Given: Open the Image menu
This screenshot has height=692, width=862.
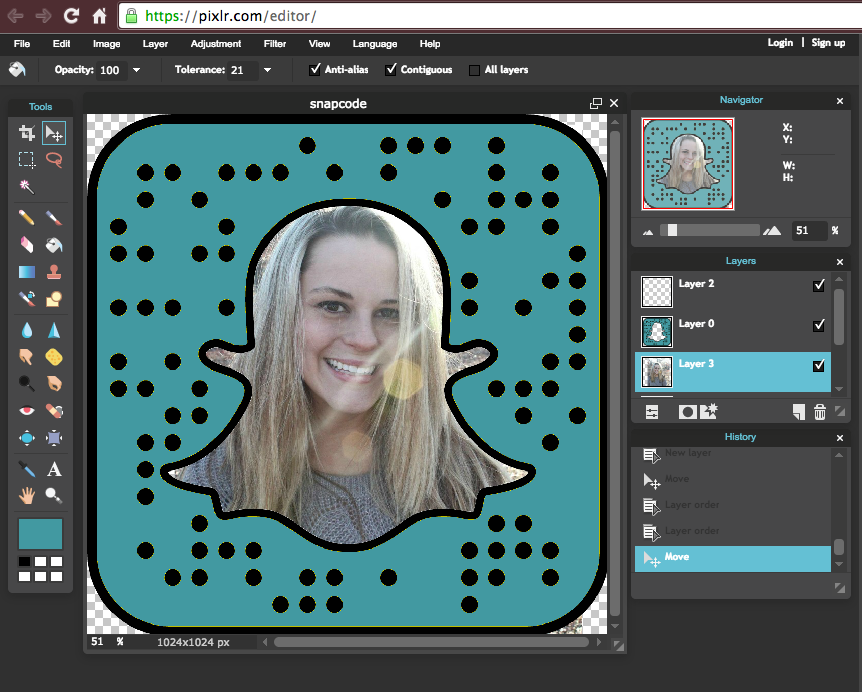Looking at the screenshot, I should [107, 44].
